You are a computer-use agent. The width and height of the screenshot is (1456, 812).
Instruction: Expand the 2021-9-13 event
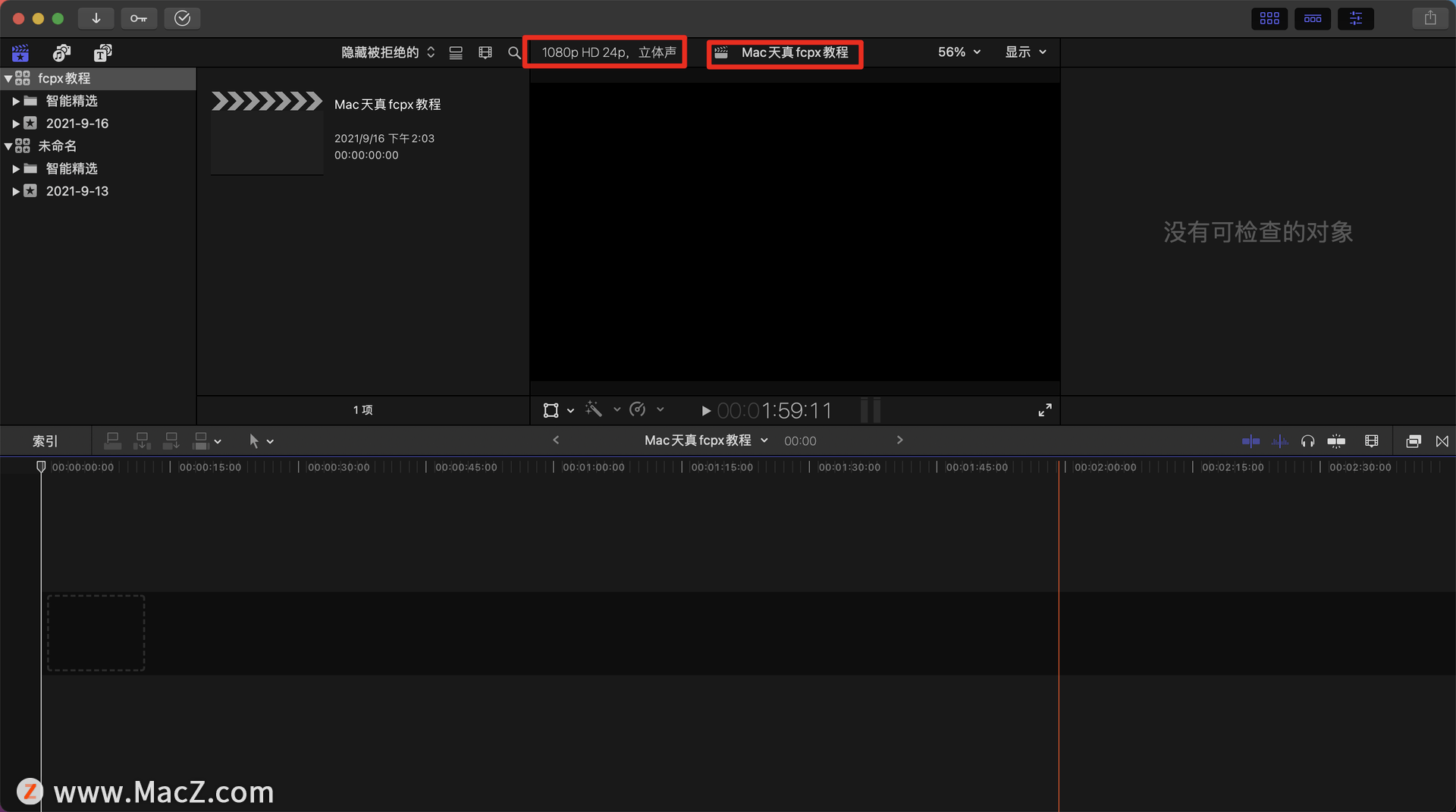(15, 191)
